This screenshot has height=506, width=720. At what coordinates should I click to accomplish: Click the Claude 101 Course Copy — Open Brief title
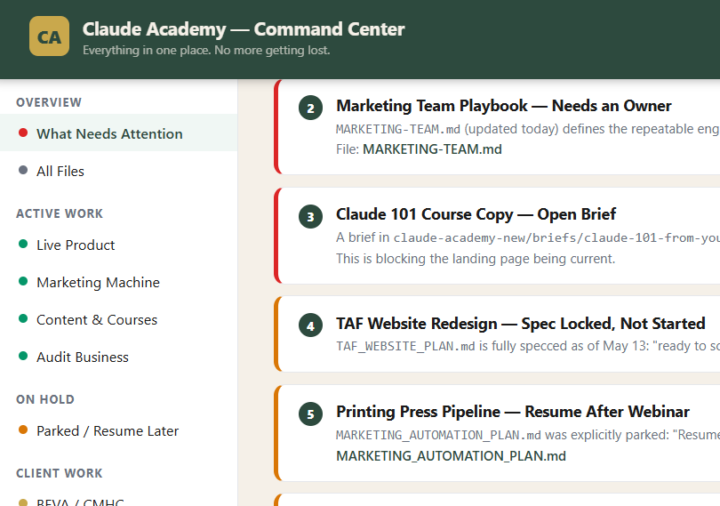476,214
